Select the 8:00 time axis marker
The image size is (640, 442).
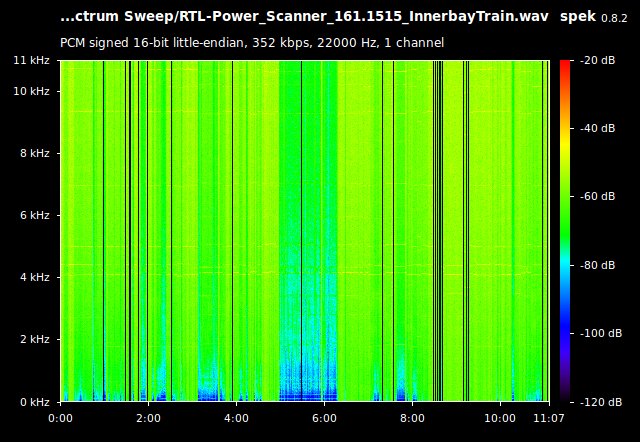[412, 418]
